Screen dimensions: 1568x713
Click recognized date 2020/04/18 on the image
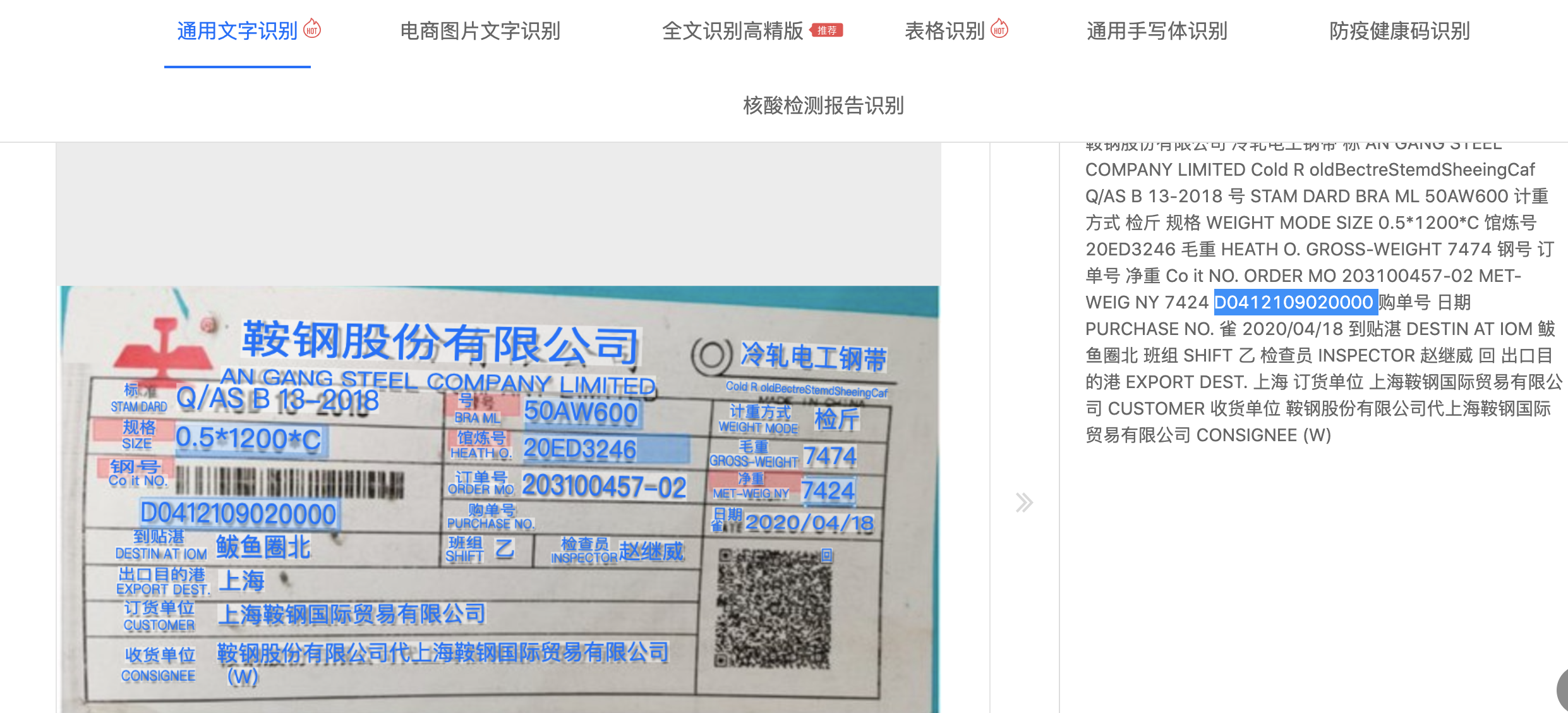pyautogui.click(x=809, y=523)
